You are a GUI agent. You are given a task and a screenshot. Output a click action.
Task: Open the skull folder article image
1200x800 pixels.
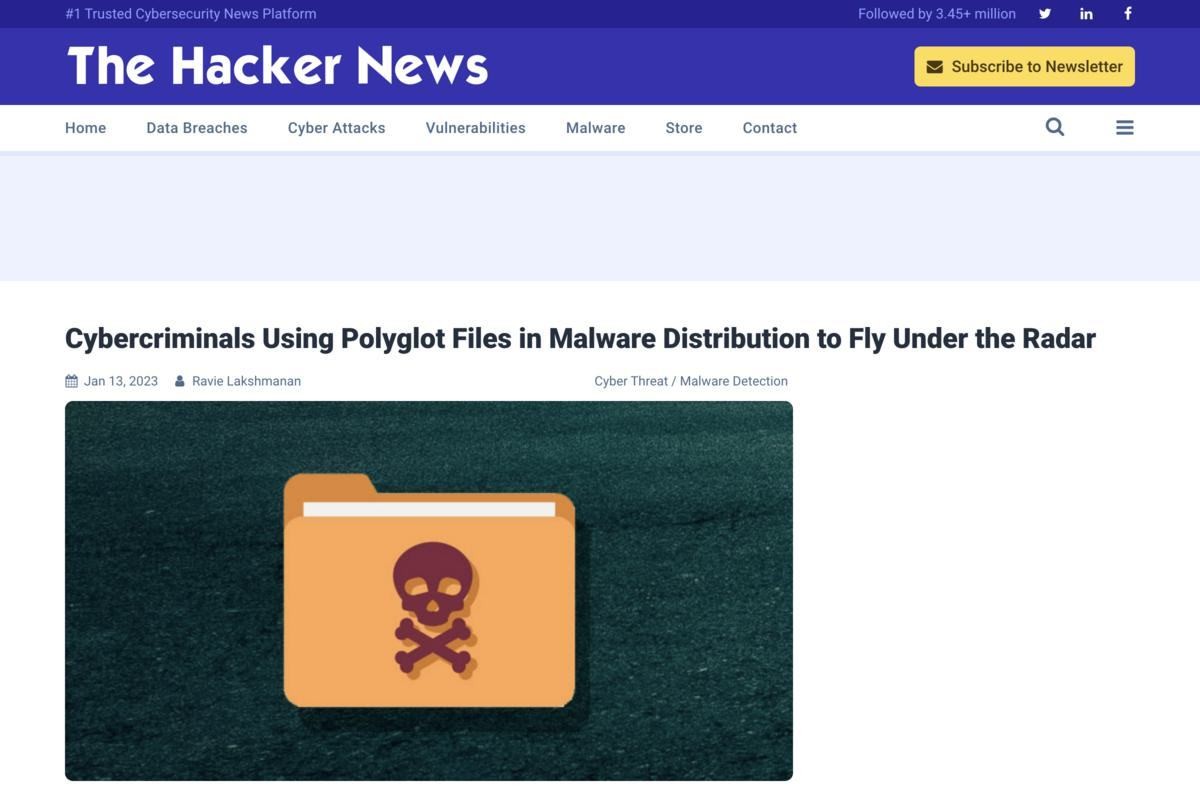coord(429,591)
